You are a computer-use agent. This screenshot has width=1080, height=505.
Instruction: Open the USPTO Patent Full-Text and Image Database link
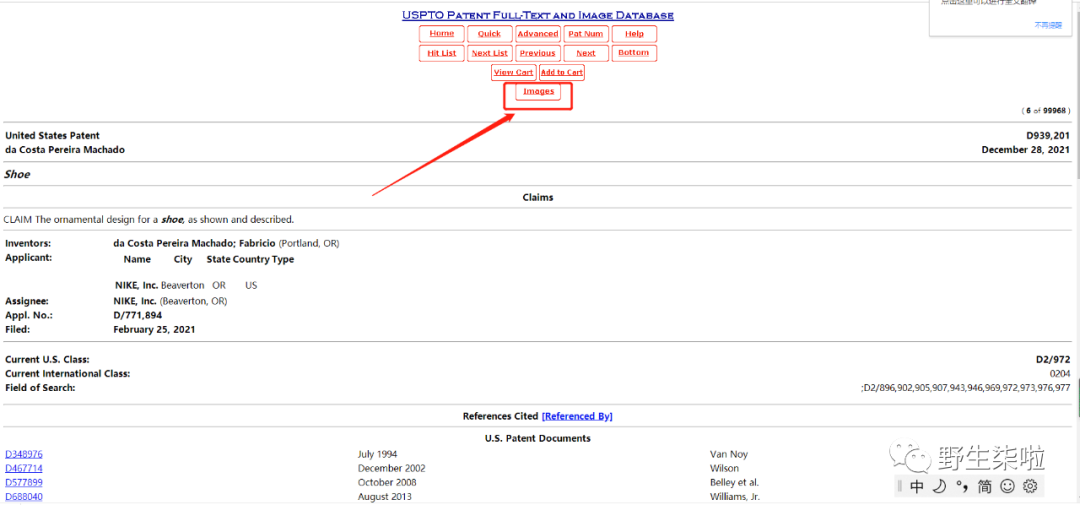click(538, 15)
